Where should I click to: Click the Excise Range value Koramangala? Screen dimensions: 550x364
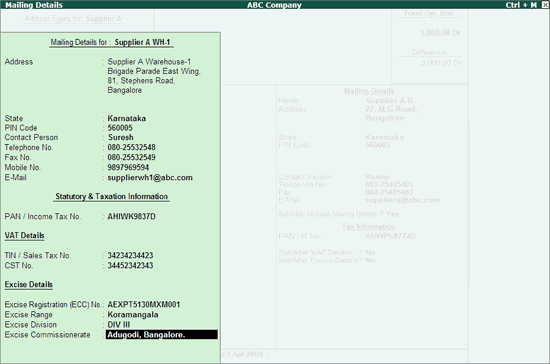[x=133, y=315]
